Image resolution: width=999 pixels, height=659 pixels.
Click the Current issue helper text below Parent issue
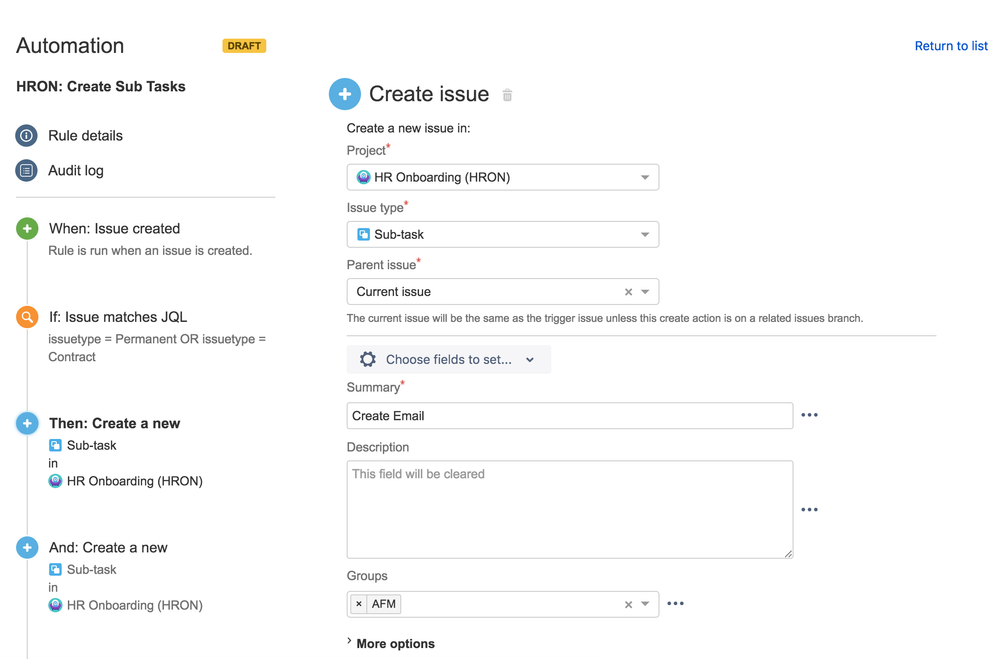point(605,318)
